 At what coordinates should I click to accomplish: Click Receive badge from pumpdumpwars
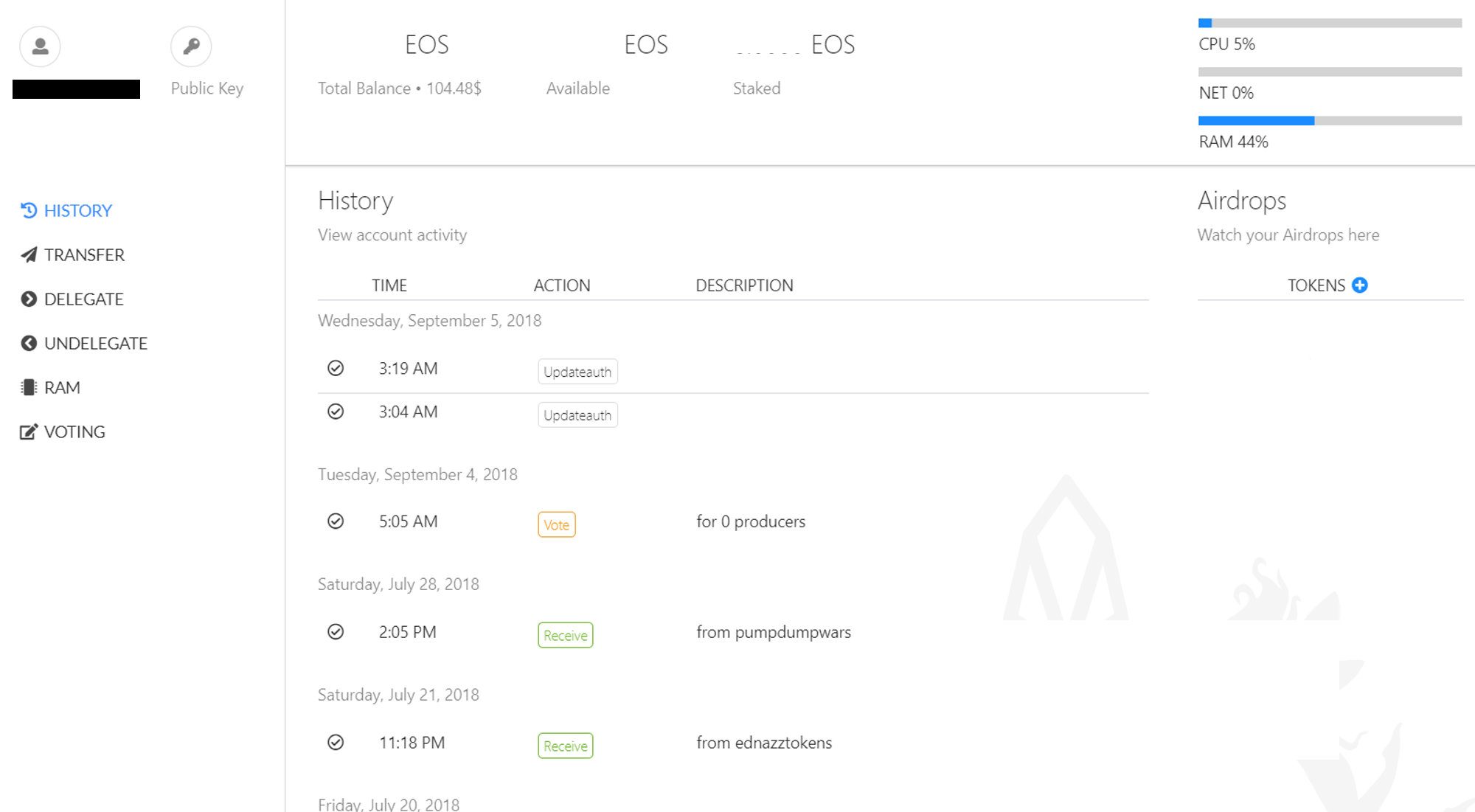565,636
